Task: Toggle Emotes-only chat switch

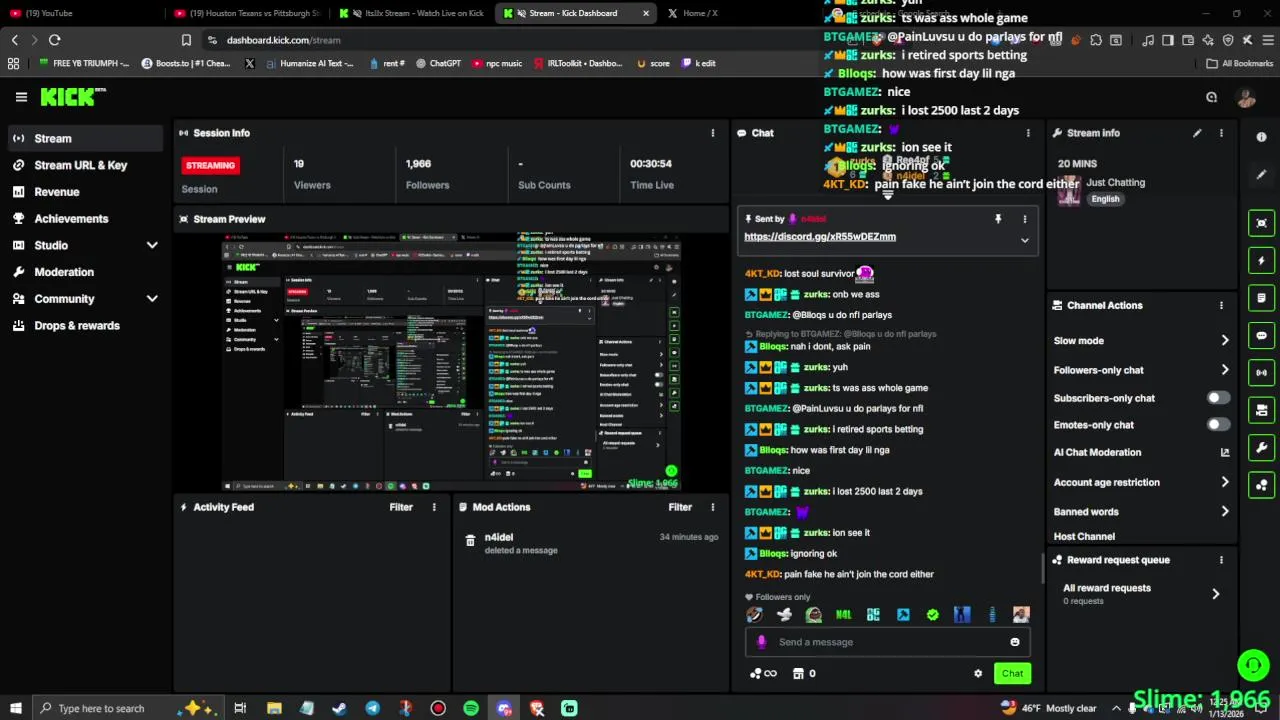Action: (x=1218, y=425)
